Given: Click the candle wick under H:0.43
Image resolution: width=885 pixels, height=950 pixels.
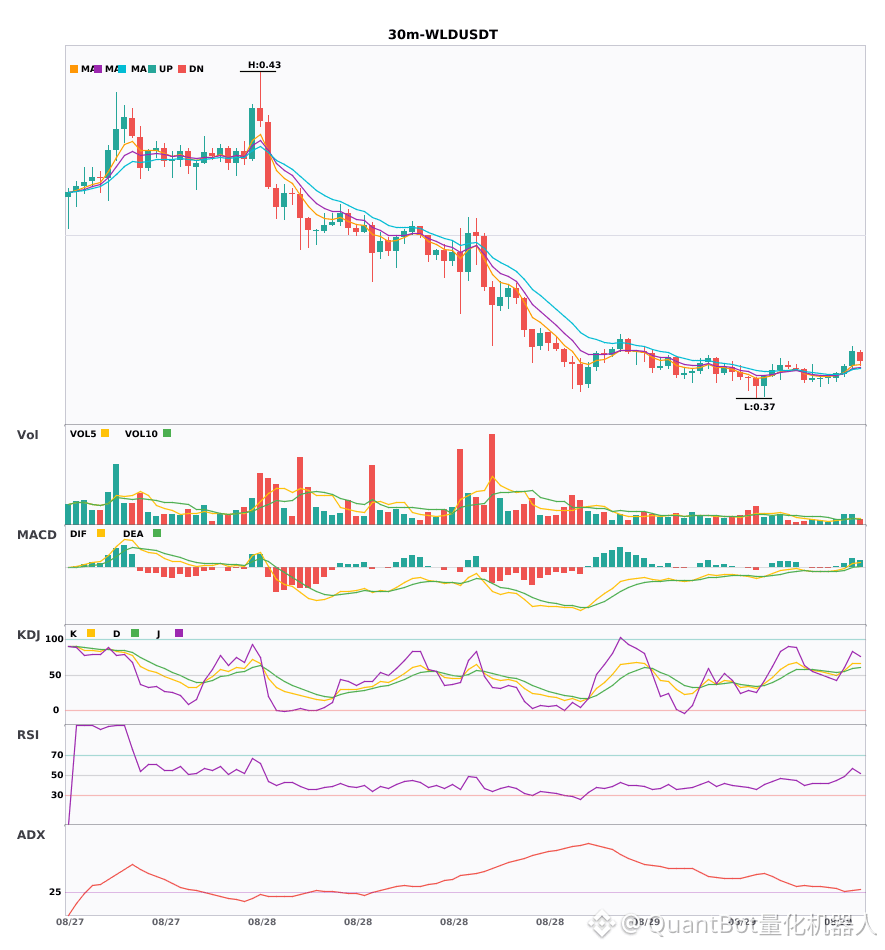Looking at the screenshot, I should [x=260, y=90].
